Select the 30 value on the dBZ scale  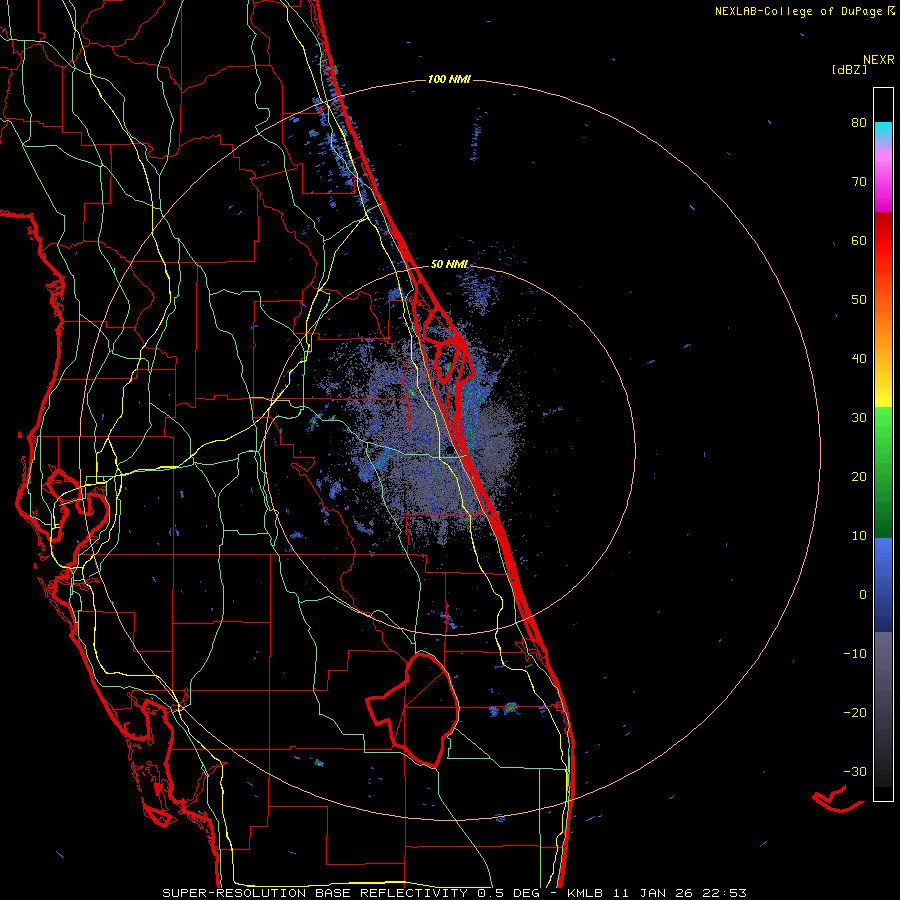859,418
